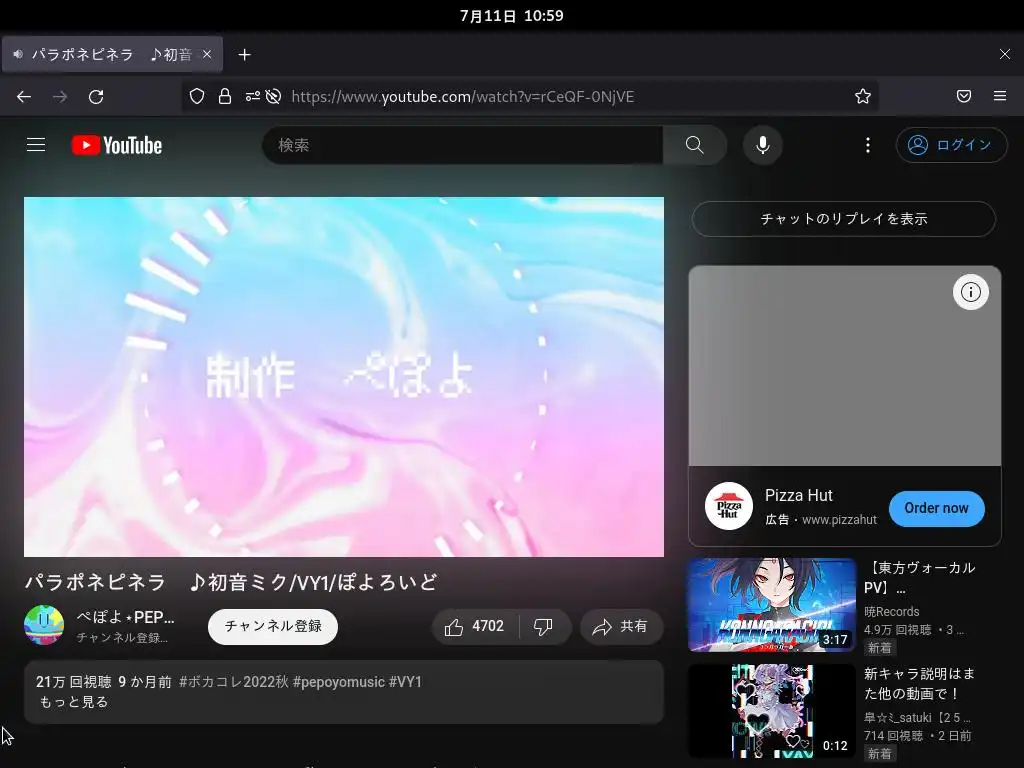
Task: Click the ログイン sign-in button
Action: tap(951, 145)
